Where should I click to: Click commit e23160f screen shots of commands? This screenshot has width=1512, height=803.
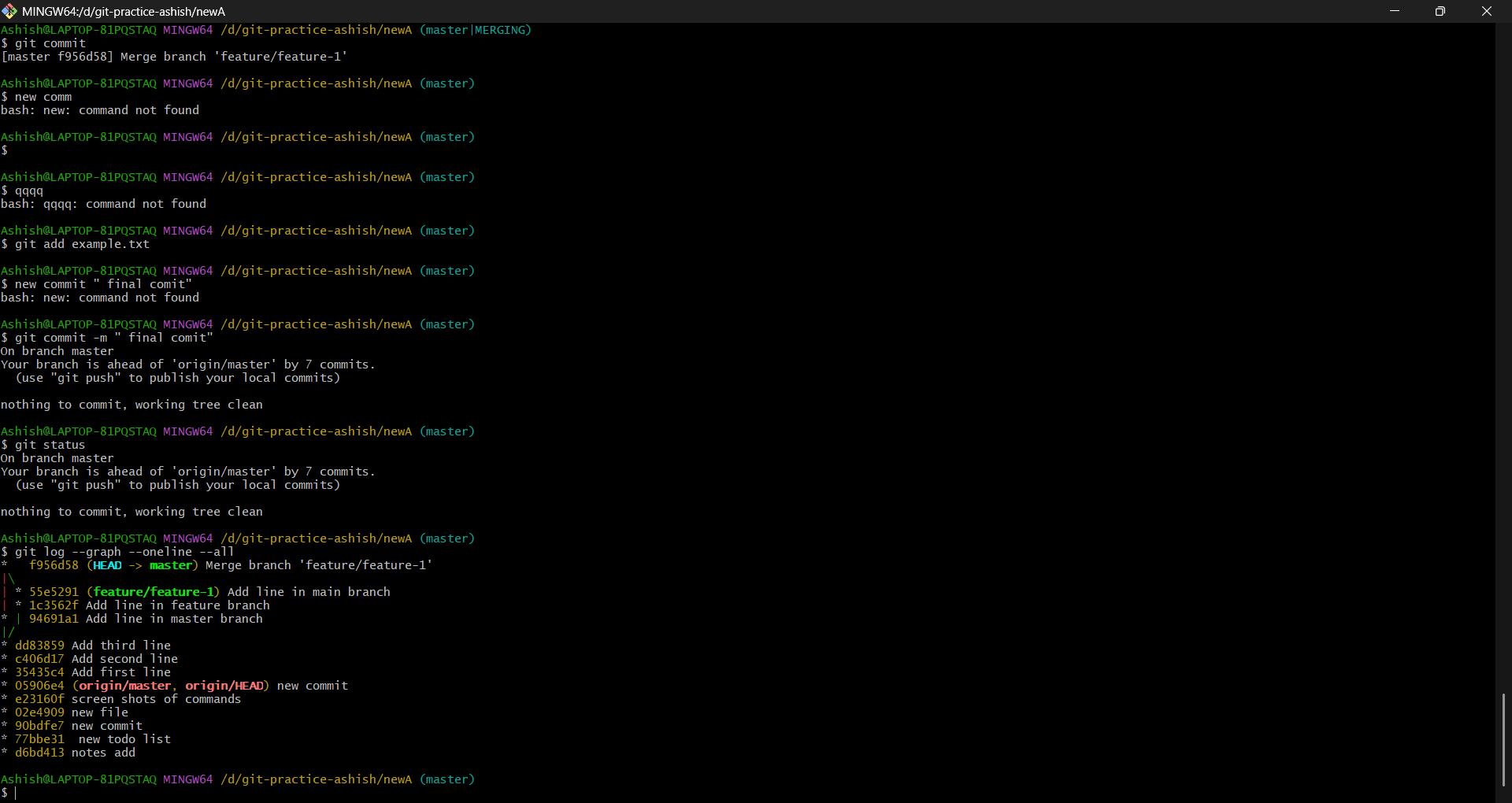128,699
